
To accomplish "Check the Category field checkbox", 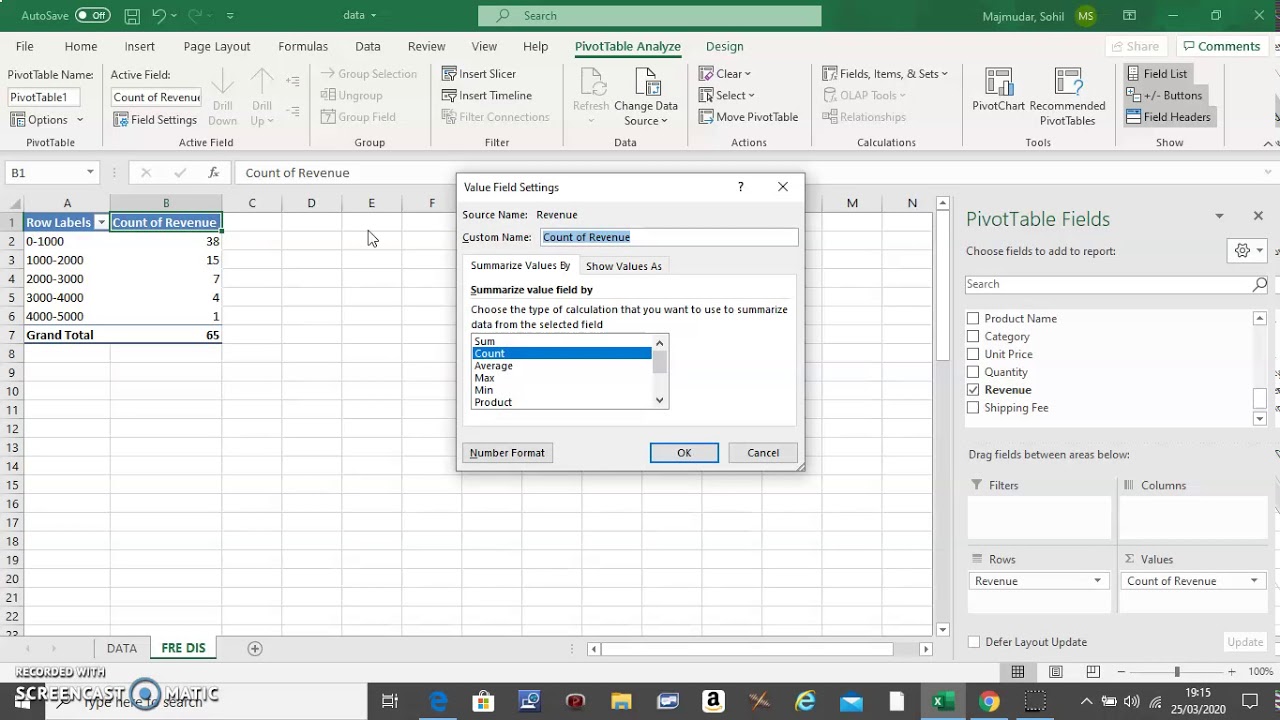I will pos(973,336).
